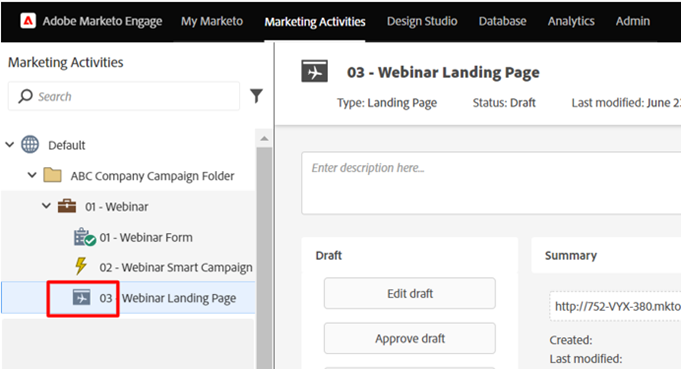Viewport: 681px width, 369px height.
Task: Click the Last modified: label in Summary
Action: [x=586, y=359]
